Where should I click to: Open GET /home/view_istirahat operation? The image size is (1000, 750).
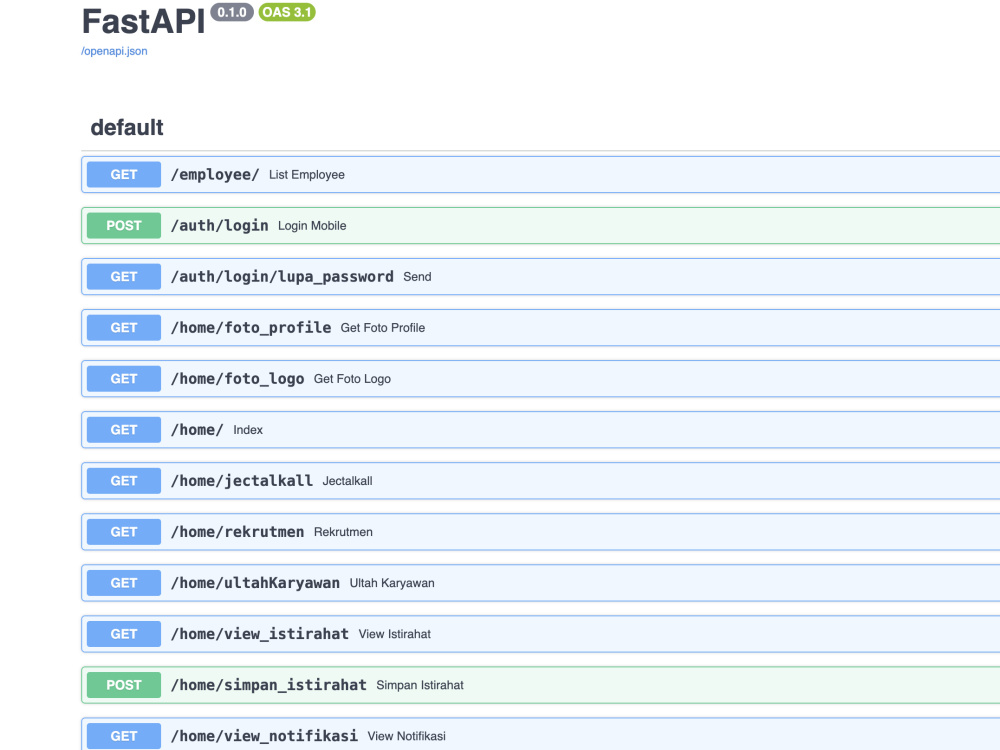541,634
